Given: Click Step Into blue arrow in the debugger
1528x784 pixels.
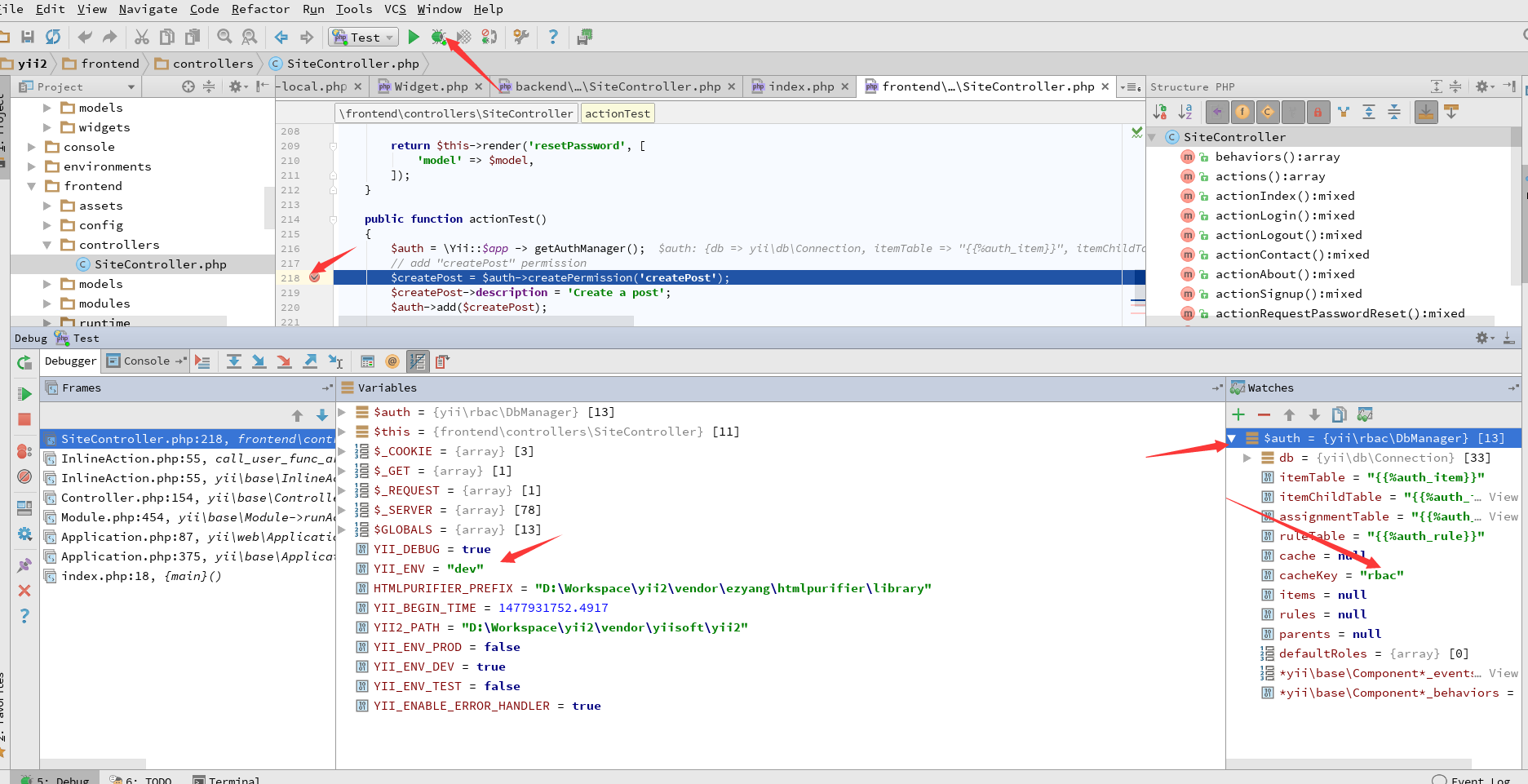Looking at the screenshot, I should click(x=259, y=361).
